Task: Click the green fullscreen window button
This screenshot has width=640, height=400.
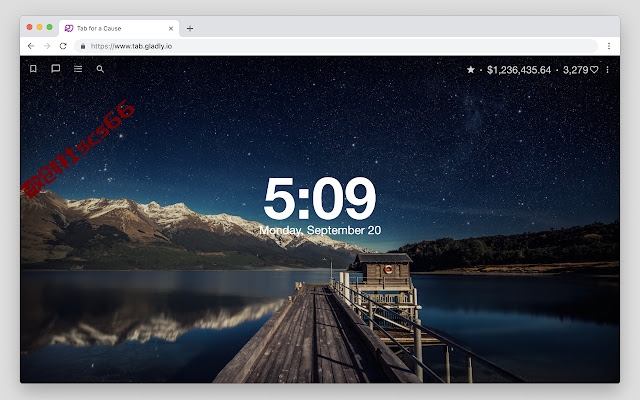Action: click(x=49, y=27)
